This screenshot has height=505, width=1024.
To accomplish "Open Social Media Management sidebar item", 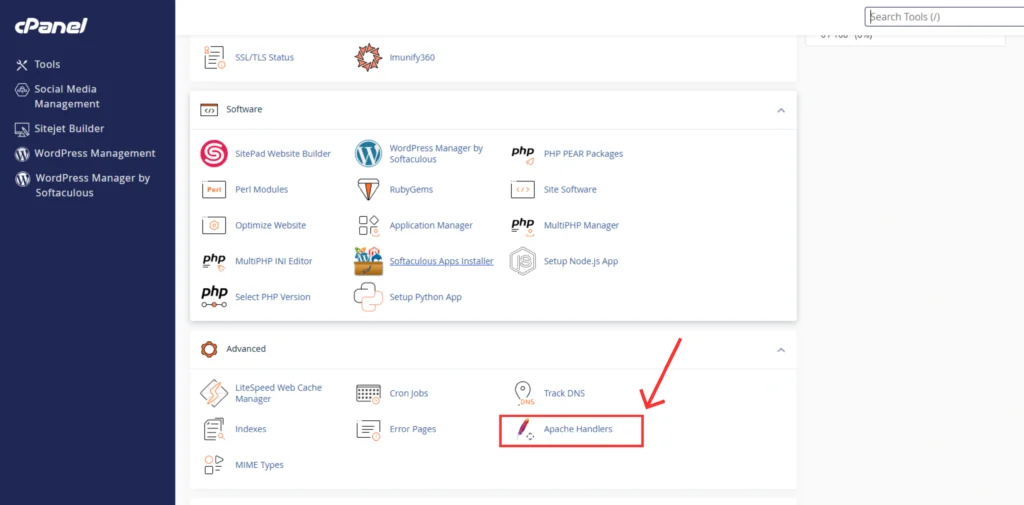I will point(67,97).
